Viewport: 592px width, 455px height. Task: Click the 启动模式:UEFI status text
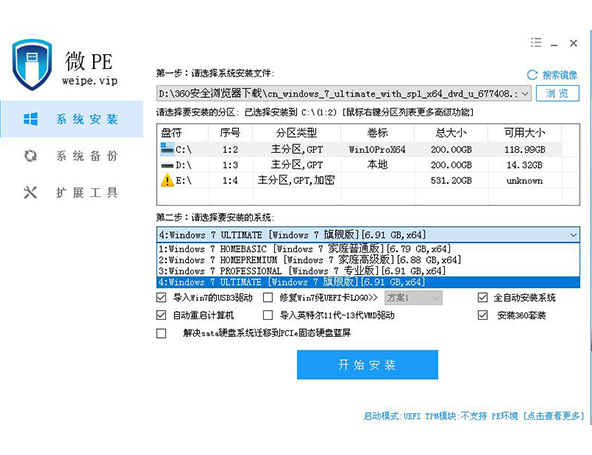[392, 416]
